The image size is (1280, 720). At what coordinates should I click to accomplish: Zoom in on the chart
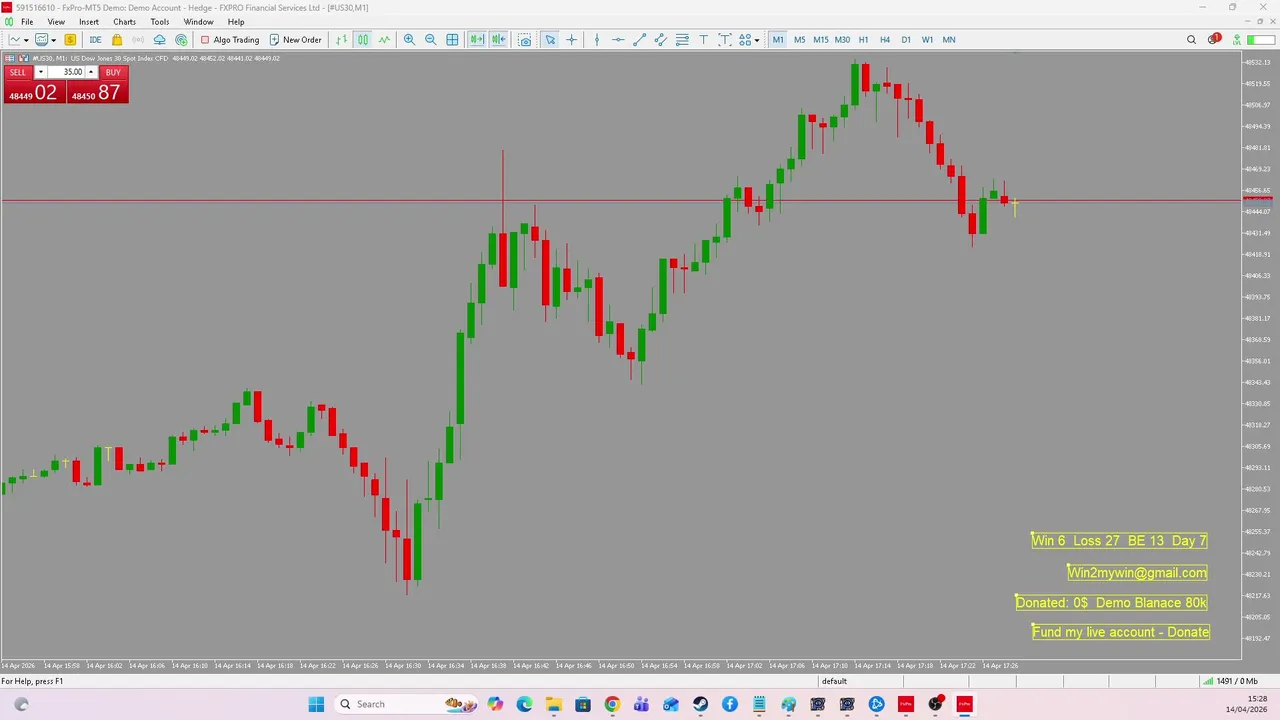[x=409, y=40]
